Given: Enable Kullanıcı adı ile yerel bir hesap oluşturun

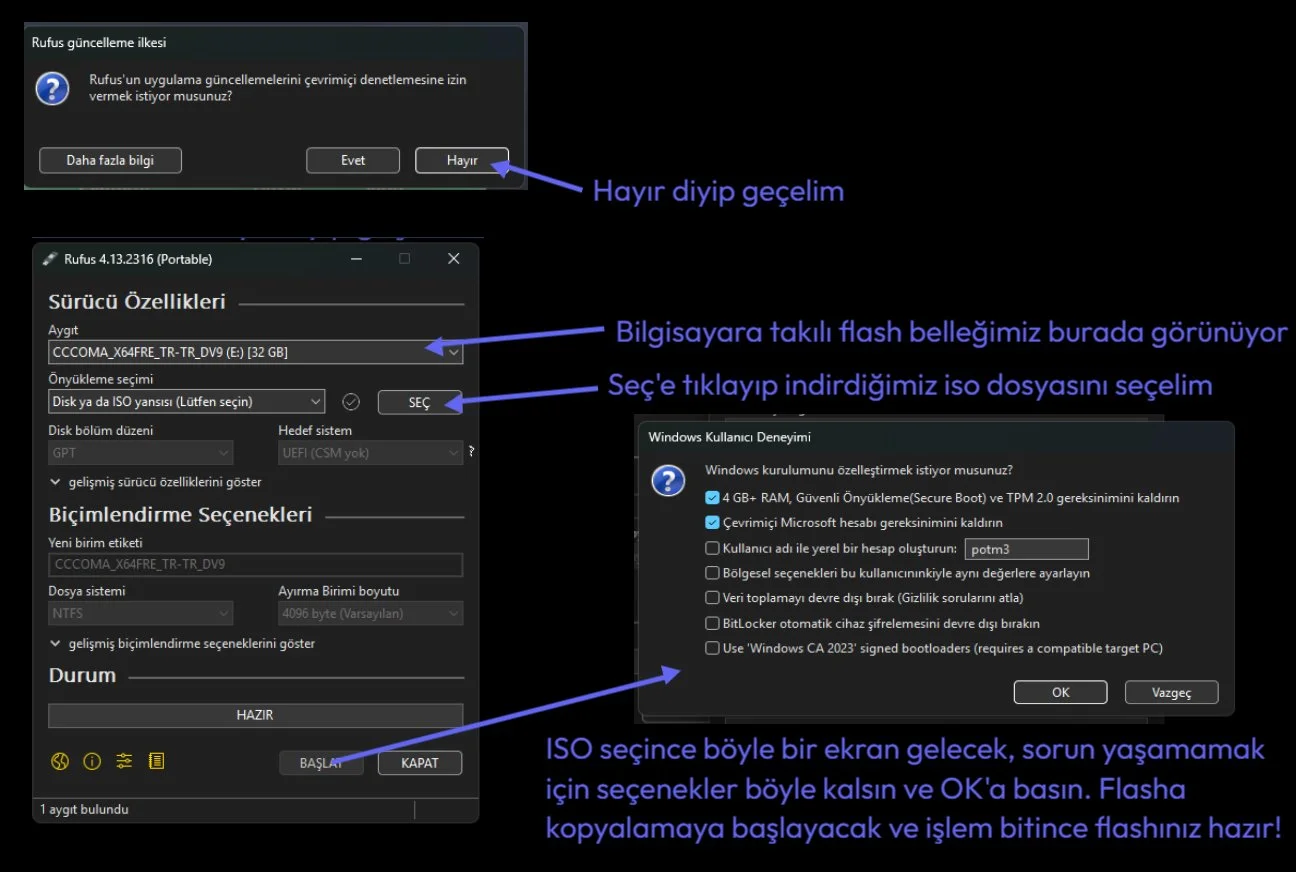Looking at the screenshot, I should (712, 548).
